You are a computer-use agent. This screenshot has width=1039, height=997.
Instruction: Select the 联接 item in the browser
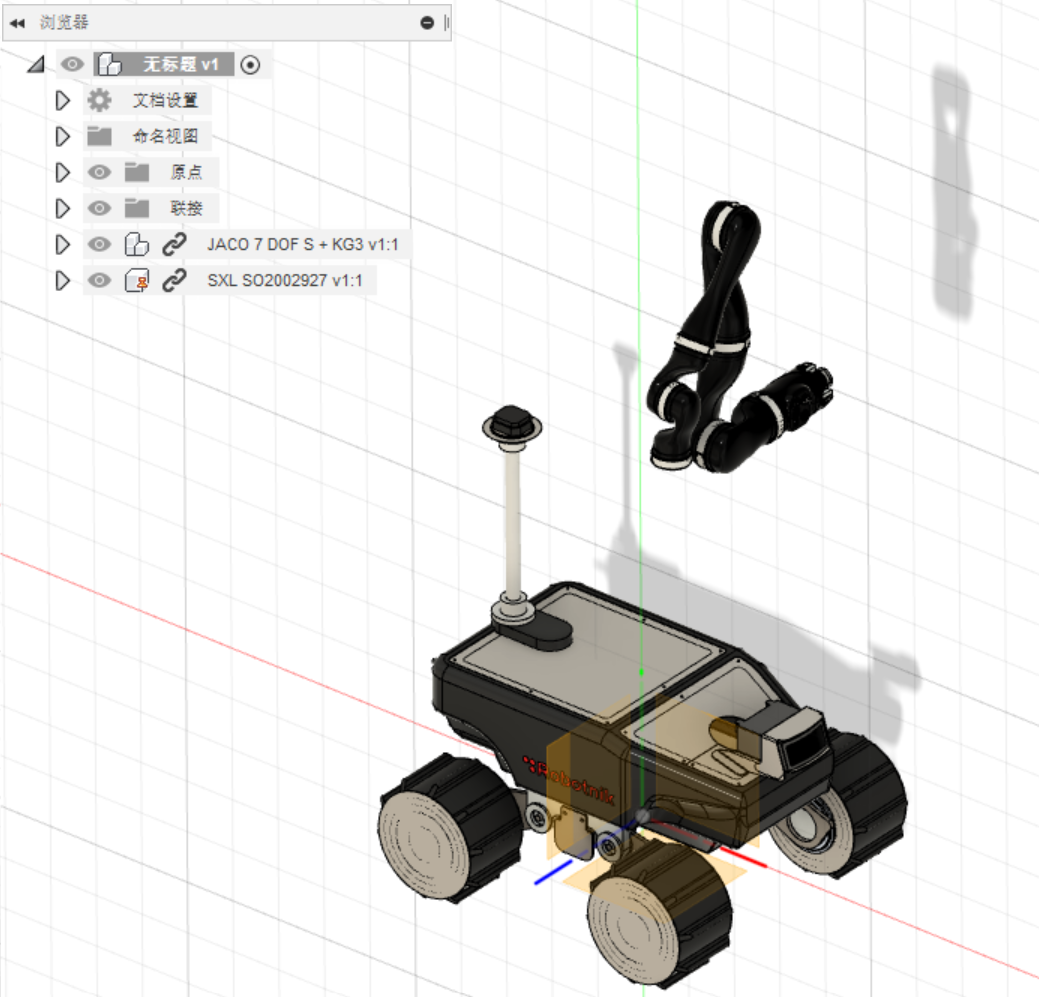(x=184, y=208)
